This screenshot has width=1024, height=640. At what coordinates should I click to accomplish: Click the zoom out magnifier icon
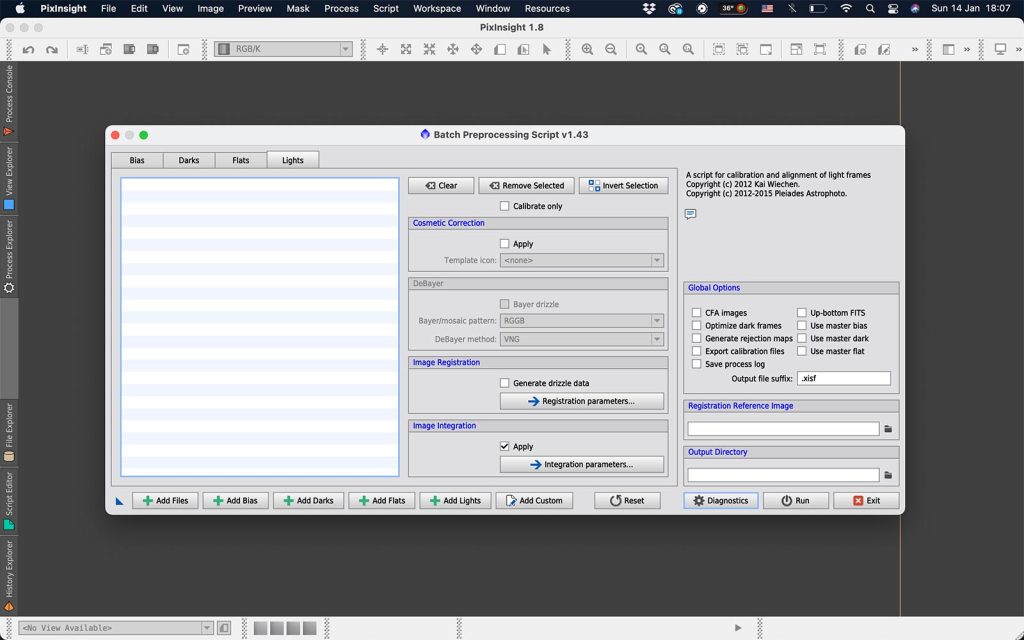point(611,49)
